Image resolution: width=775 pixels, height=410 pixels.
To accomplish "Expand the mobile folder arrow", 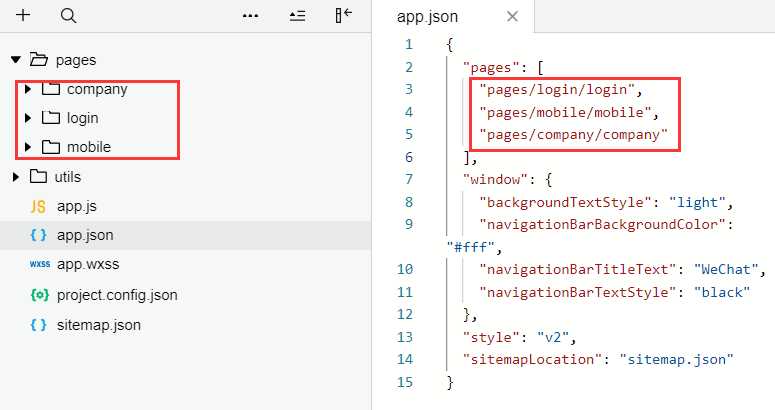I will click(x=28, y=147).
